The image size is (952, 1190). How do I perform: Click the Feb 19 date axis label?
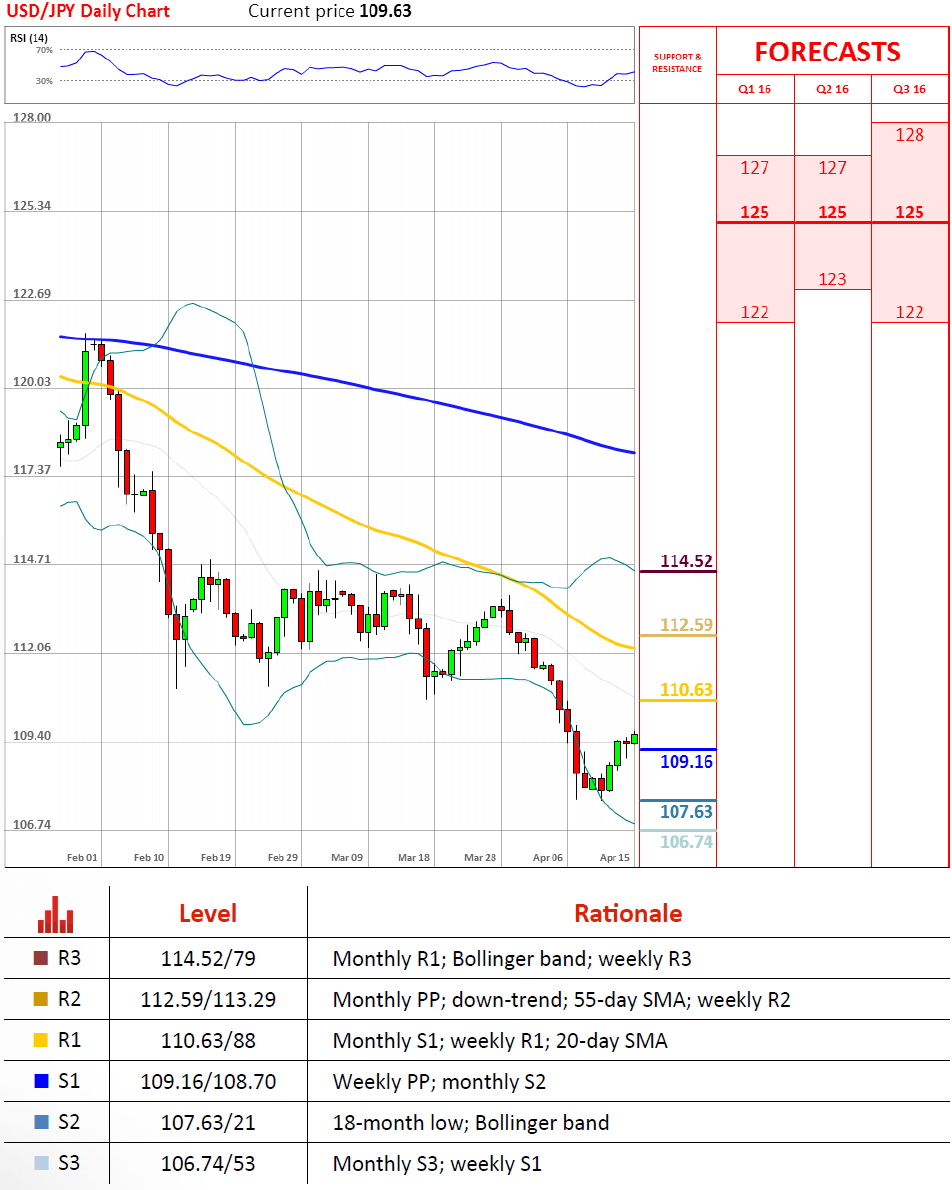216,858
